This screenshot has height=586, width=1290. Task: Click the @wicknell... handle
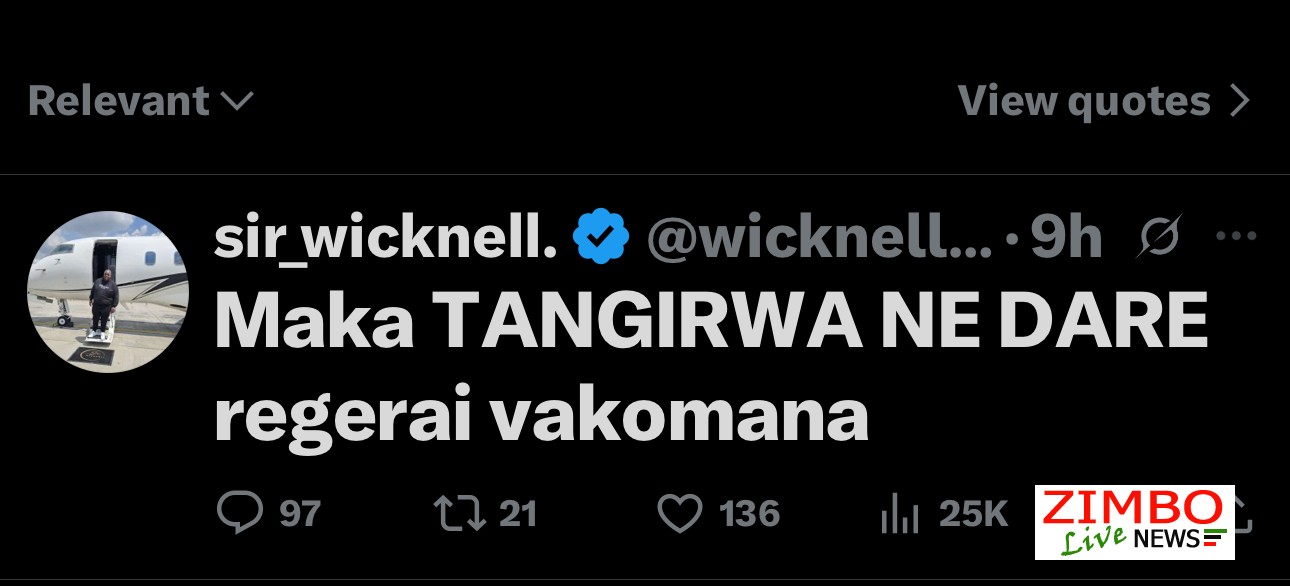click(820, 238)
